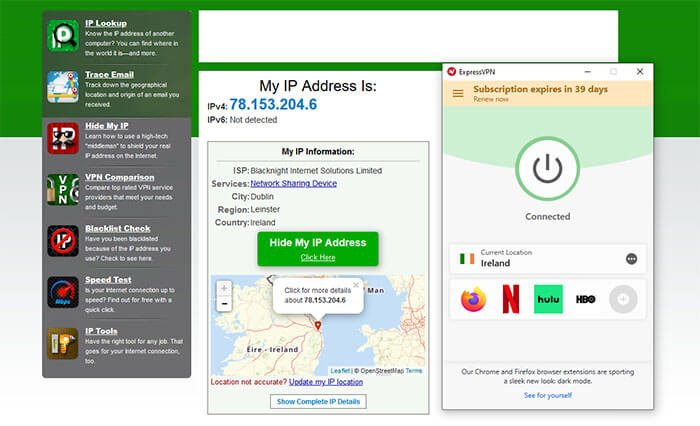Launch the Speed Test gauge icon

click(63, 292)
